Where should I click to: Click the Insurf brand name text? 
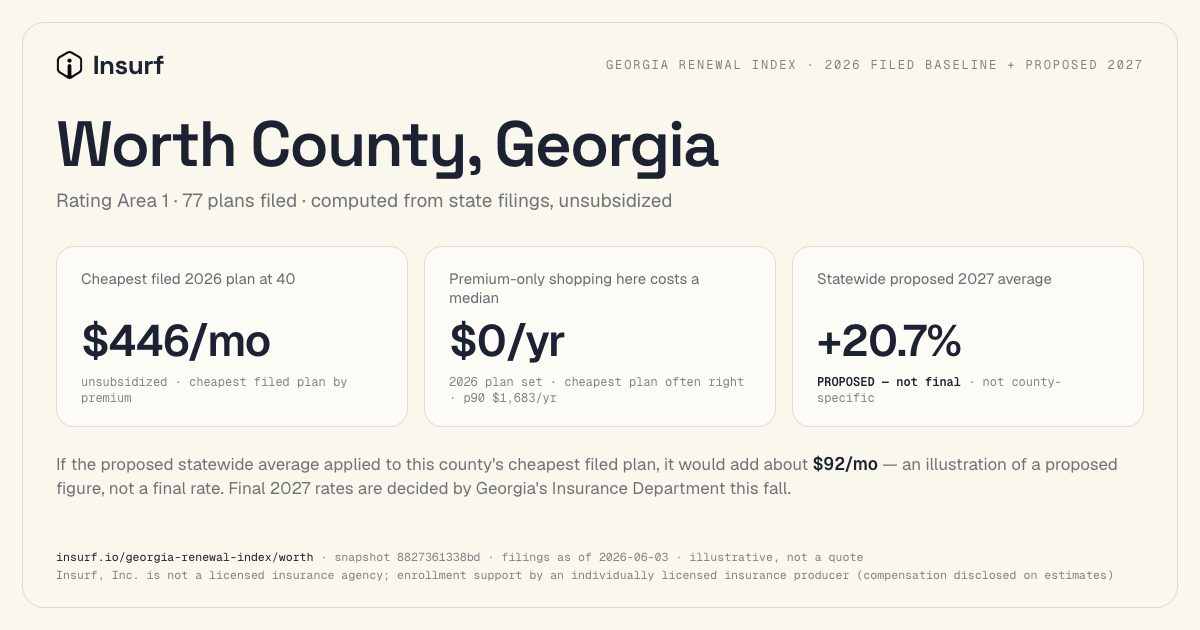(128, 65)
